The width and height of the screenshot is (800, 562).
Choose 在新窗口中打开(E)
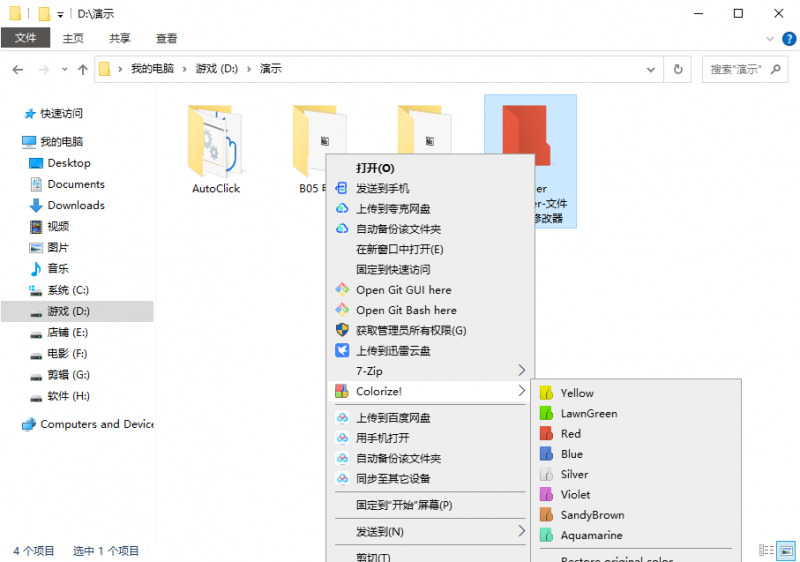pos(430,249)
